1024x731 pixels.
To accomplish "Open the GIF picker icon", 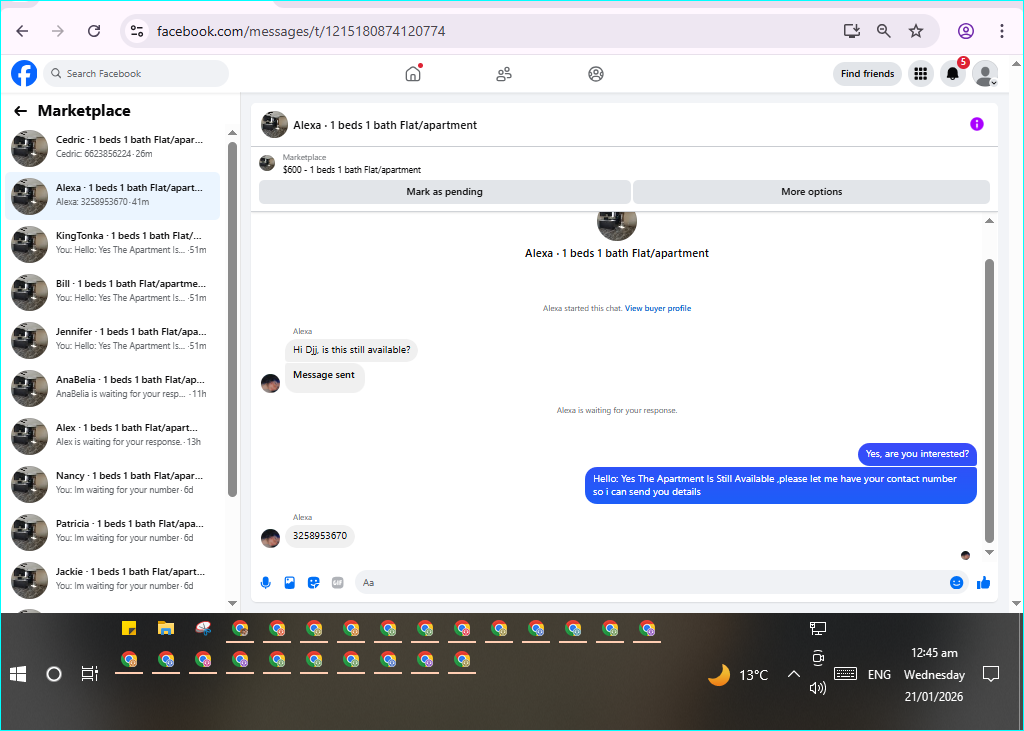I will coord(338,583).
